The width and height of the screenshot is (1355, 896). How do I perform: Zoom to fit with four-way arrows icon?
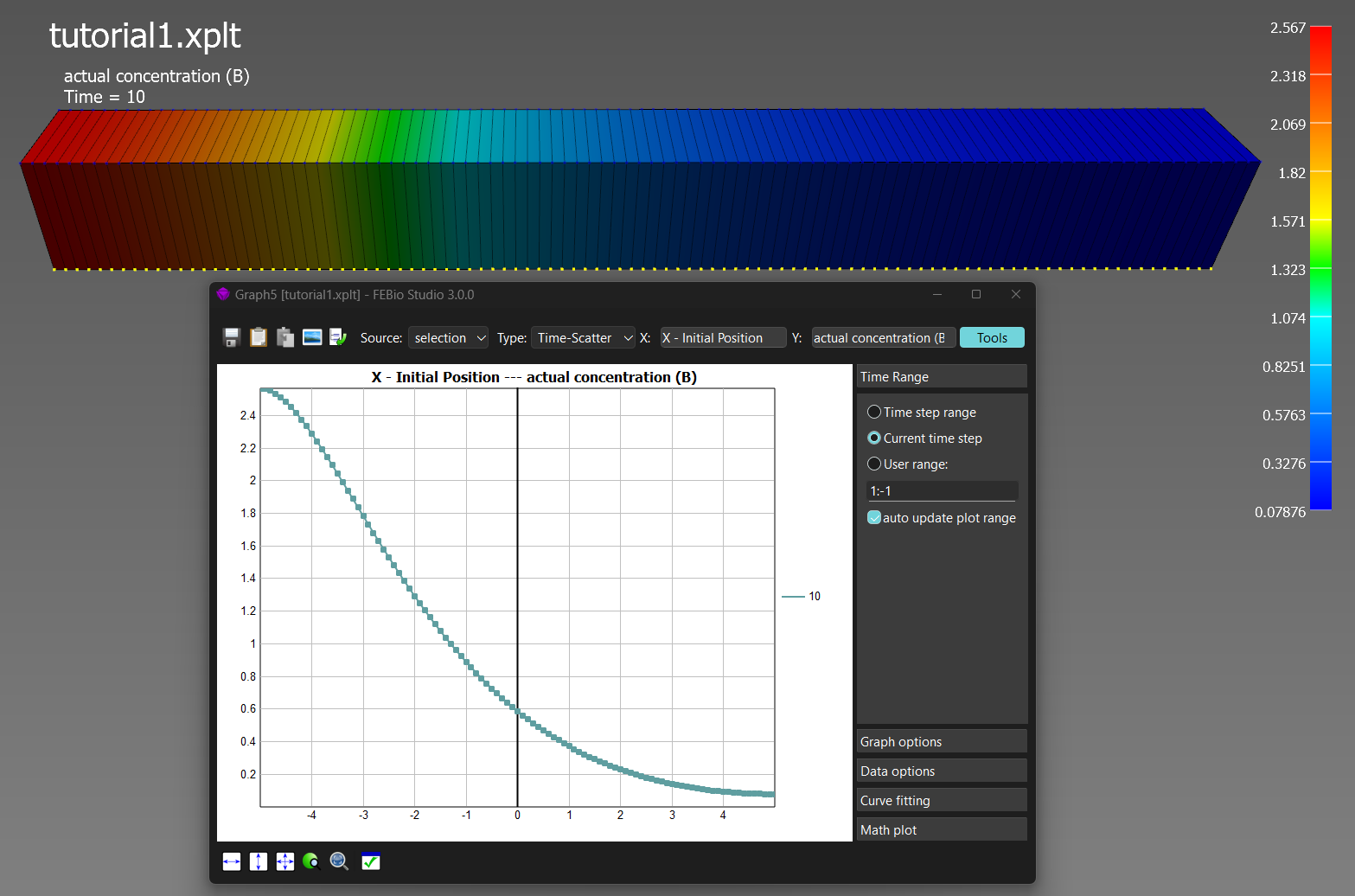click(x=285, y=861)
